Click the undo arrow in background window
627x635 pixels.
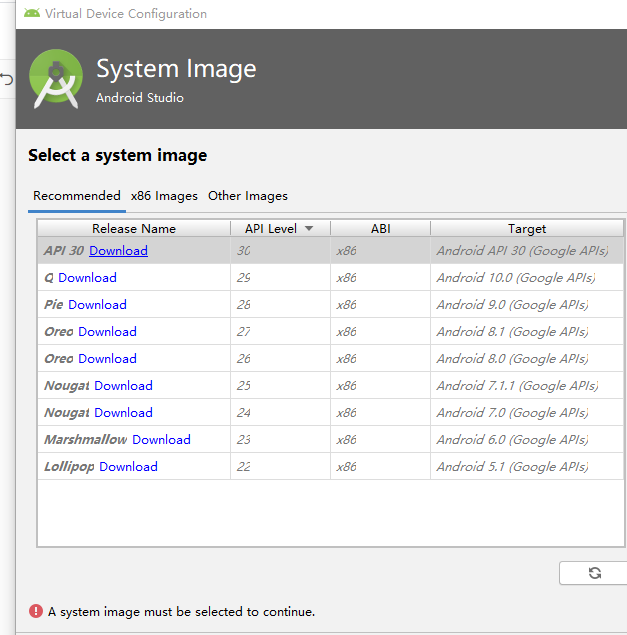click(6, 79)
